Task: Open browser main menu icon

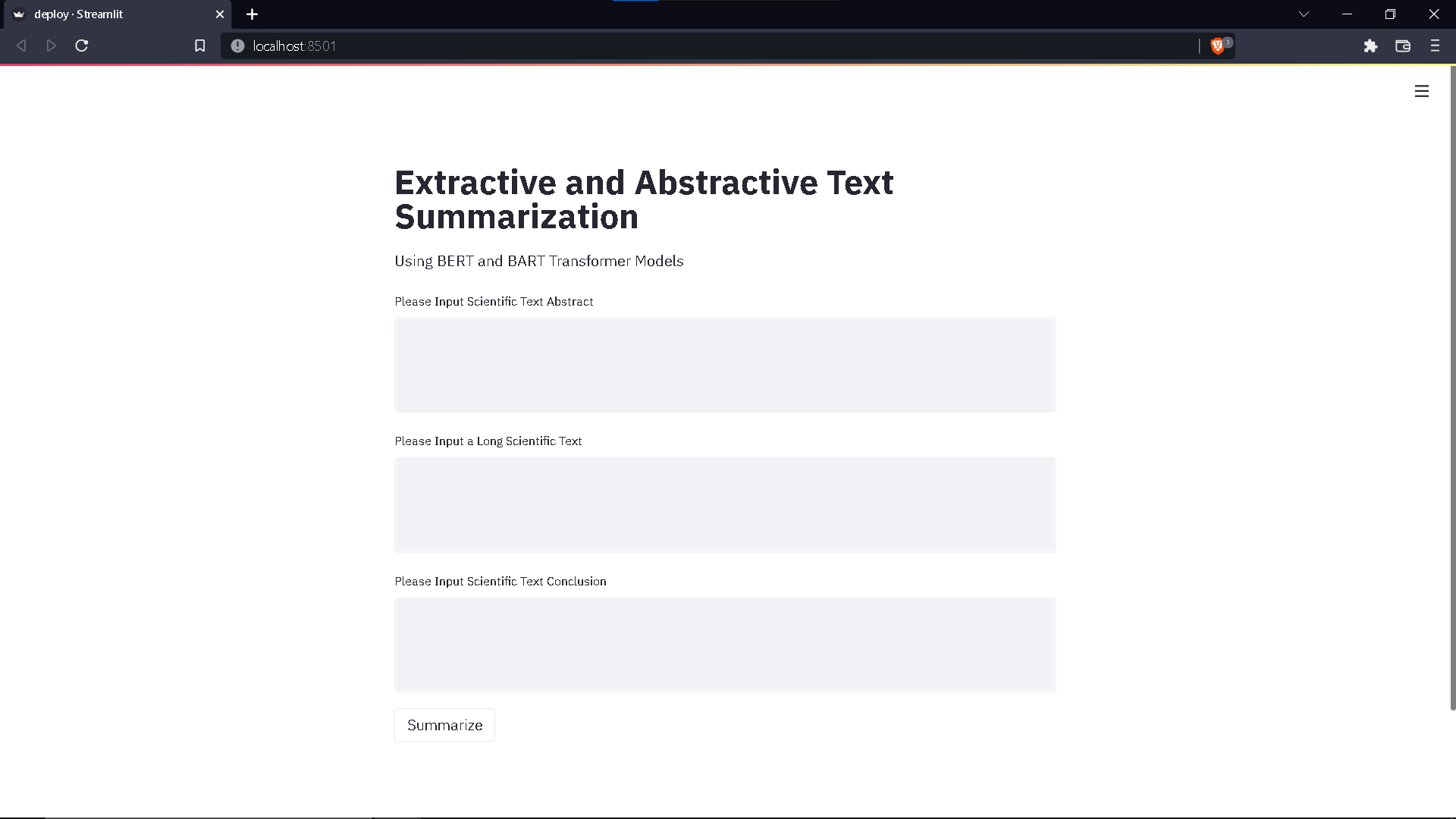Action: (1434, 46)
